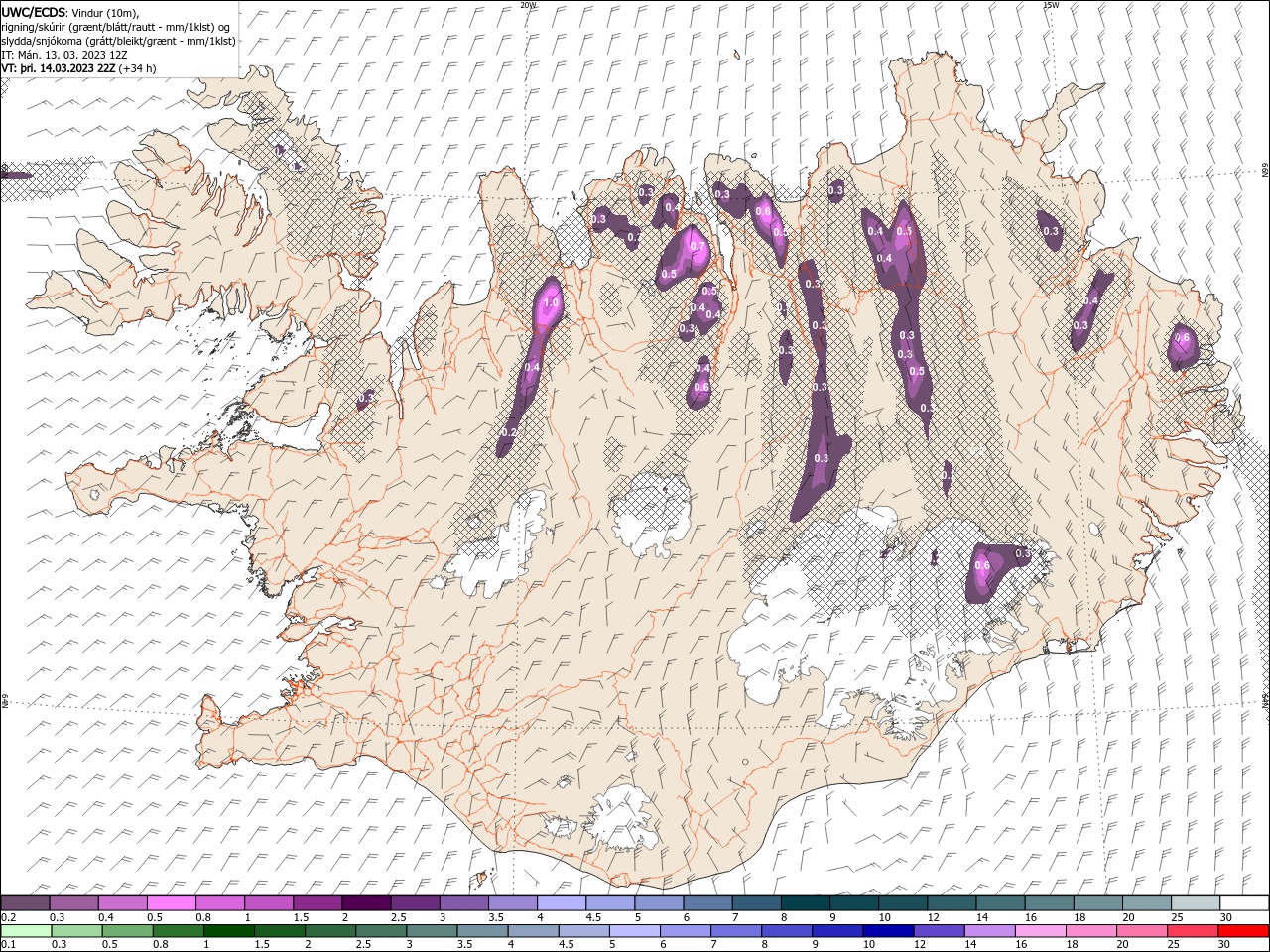The width and height of the screenshot is (1270, 952).
Task: Click the top legend swatch between 0.2 and 0.3
Action: pyautogui.click(x=25, y=903)
